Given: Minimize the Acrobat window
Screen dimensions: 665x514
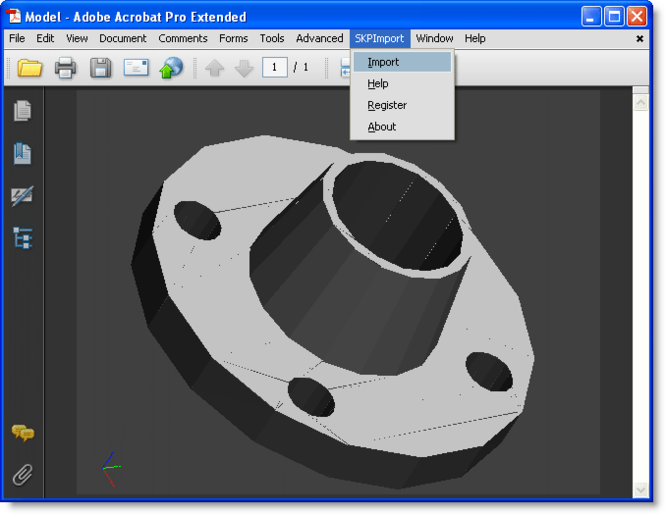Looking at the screenshot, I should (591, 17).
